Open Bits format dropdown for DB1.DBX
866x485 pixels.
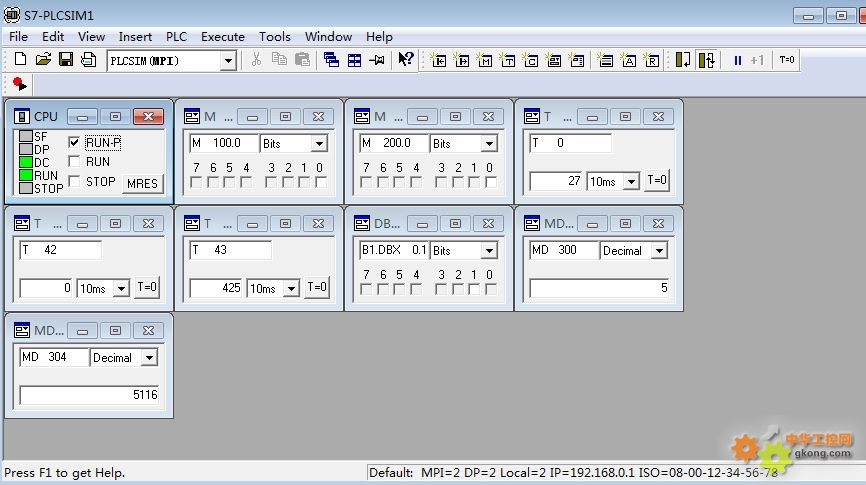489,251
